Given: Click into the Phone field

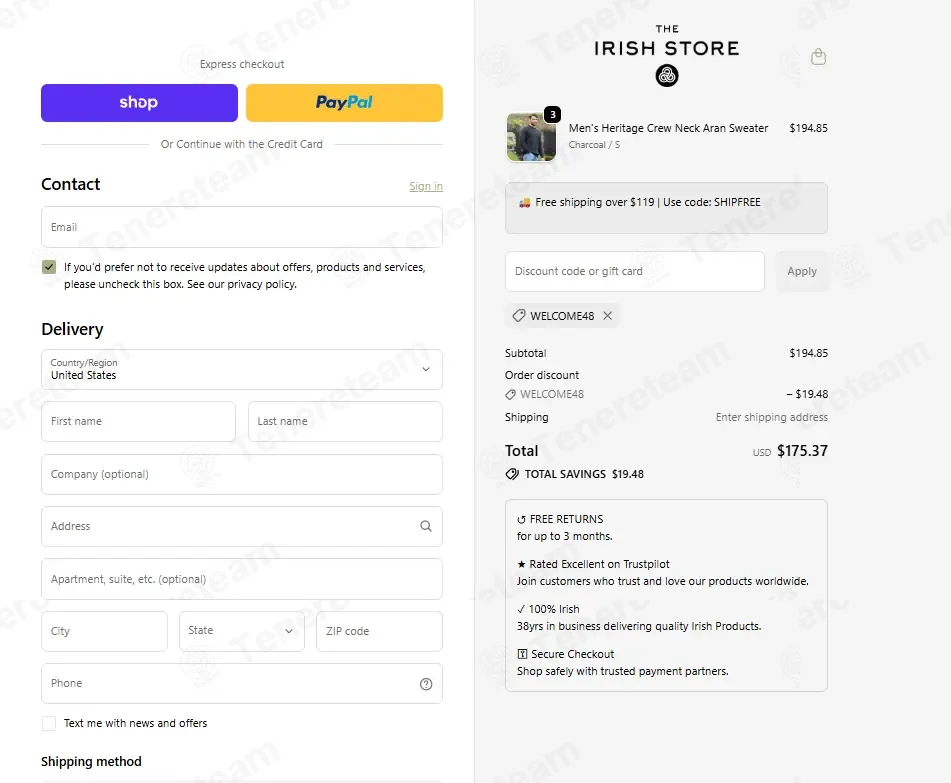Looking at the screenshot, I should [x=241, y=684].
